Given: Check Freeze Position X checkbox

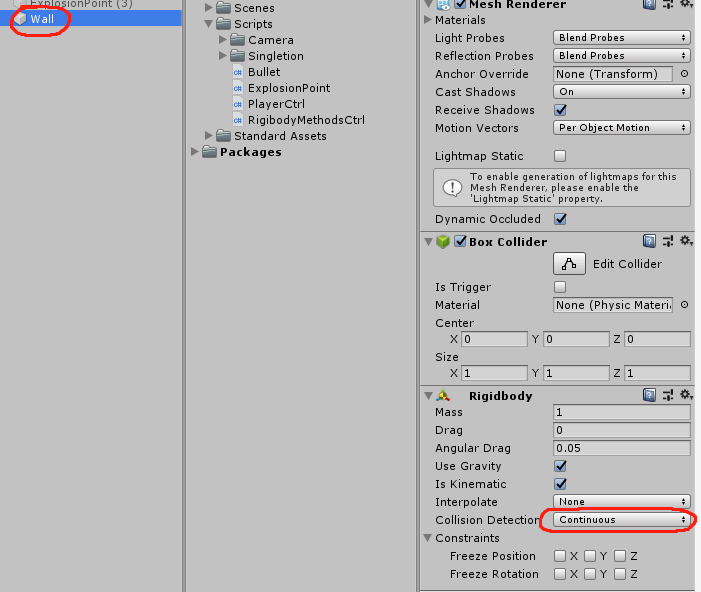Looking at the screenshot, I should 560,556.
